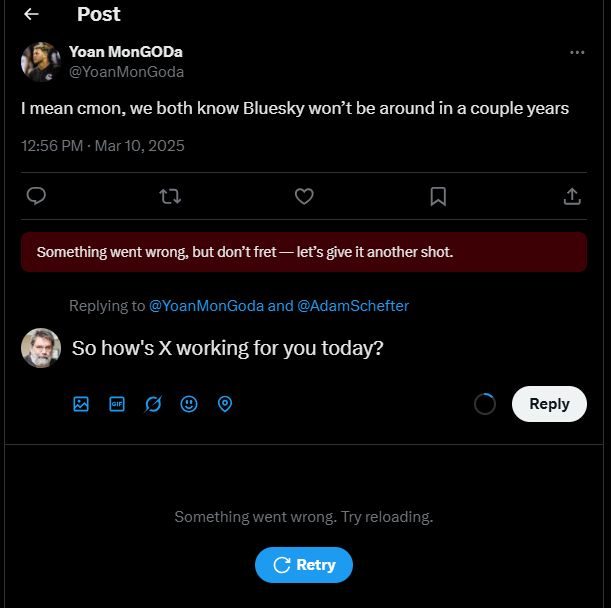The width and height of the screenshot is (611, 608).
Task: Open the emoji picker
Action: pyautogui.click(x=189, y=404)
